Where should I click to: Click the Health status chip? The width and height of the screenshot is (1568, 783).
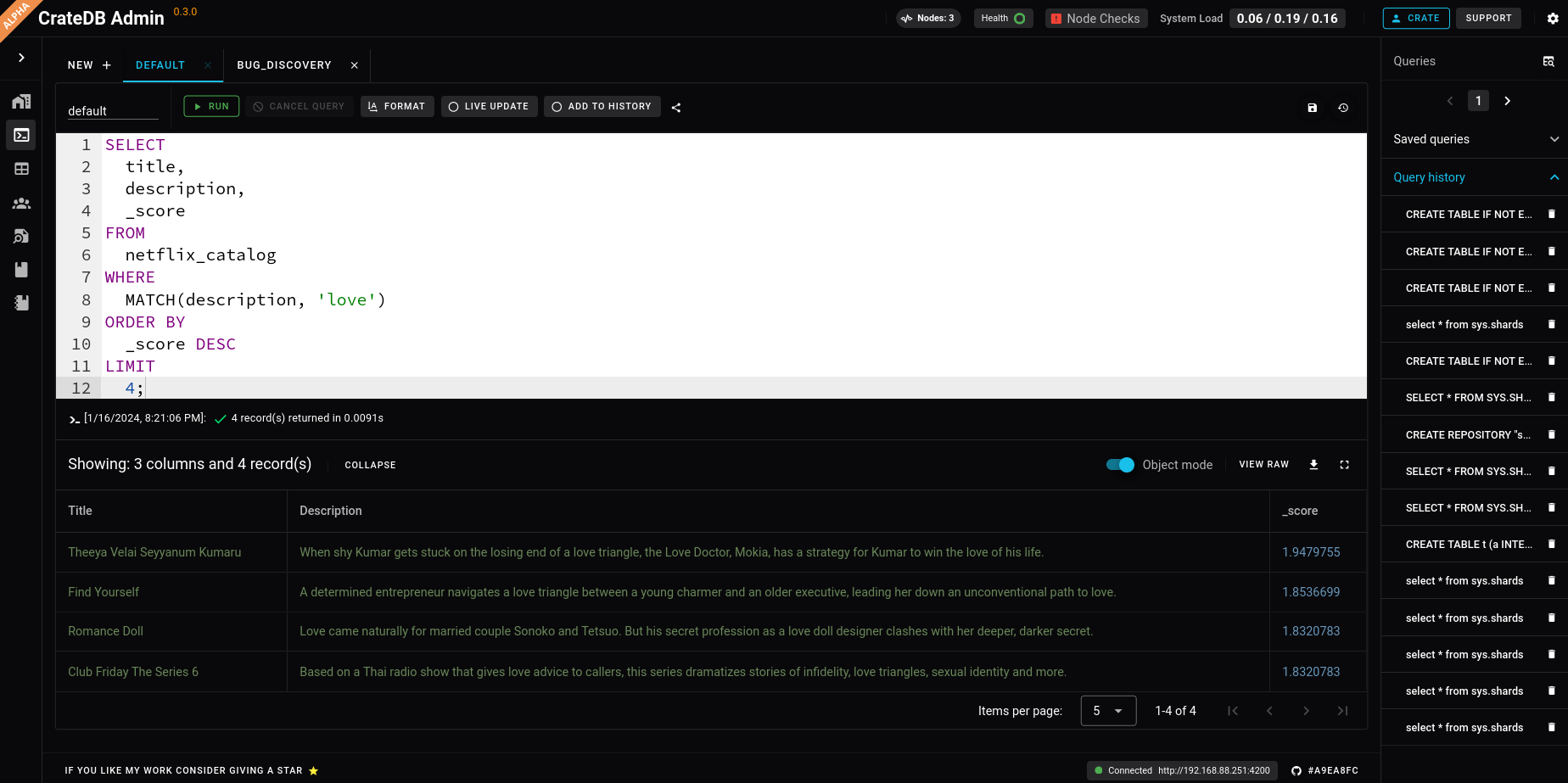coord(1003,18)
